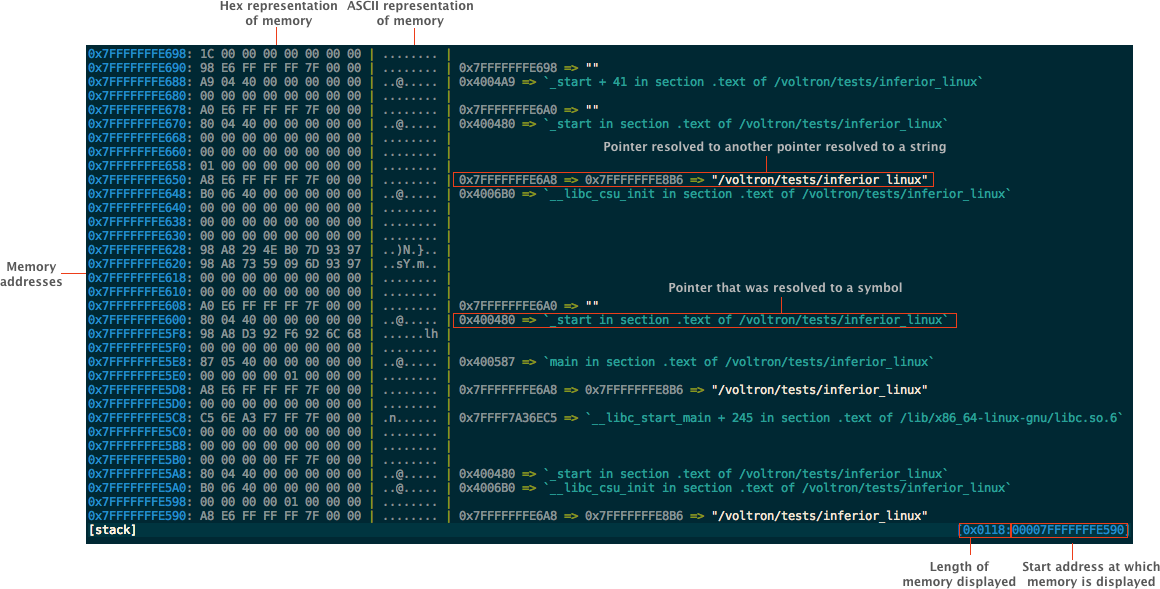Select hex bytes 00 00 00 00 FF 7F 00 00
The height and width of the screenshot is (589, 1160).
280,460
